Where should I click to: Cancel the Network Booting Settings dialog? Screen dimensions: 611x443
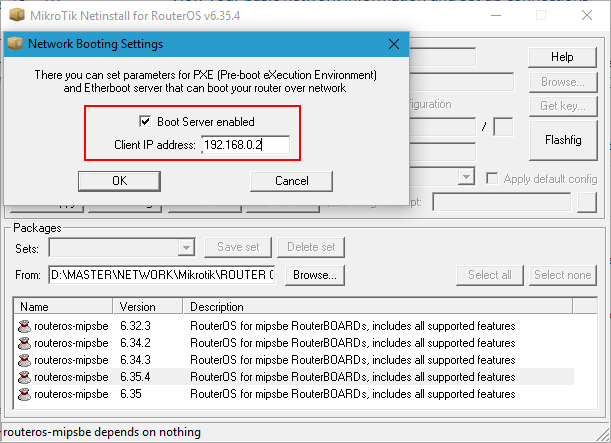(291, 181)
